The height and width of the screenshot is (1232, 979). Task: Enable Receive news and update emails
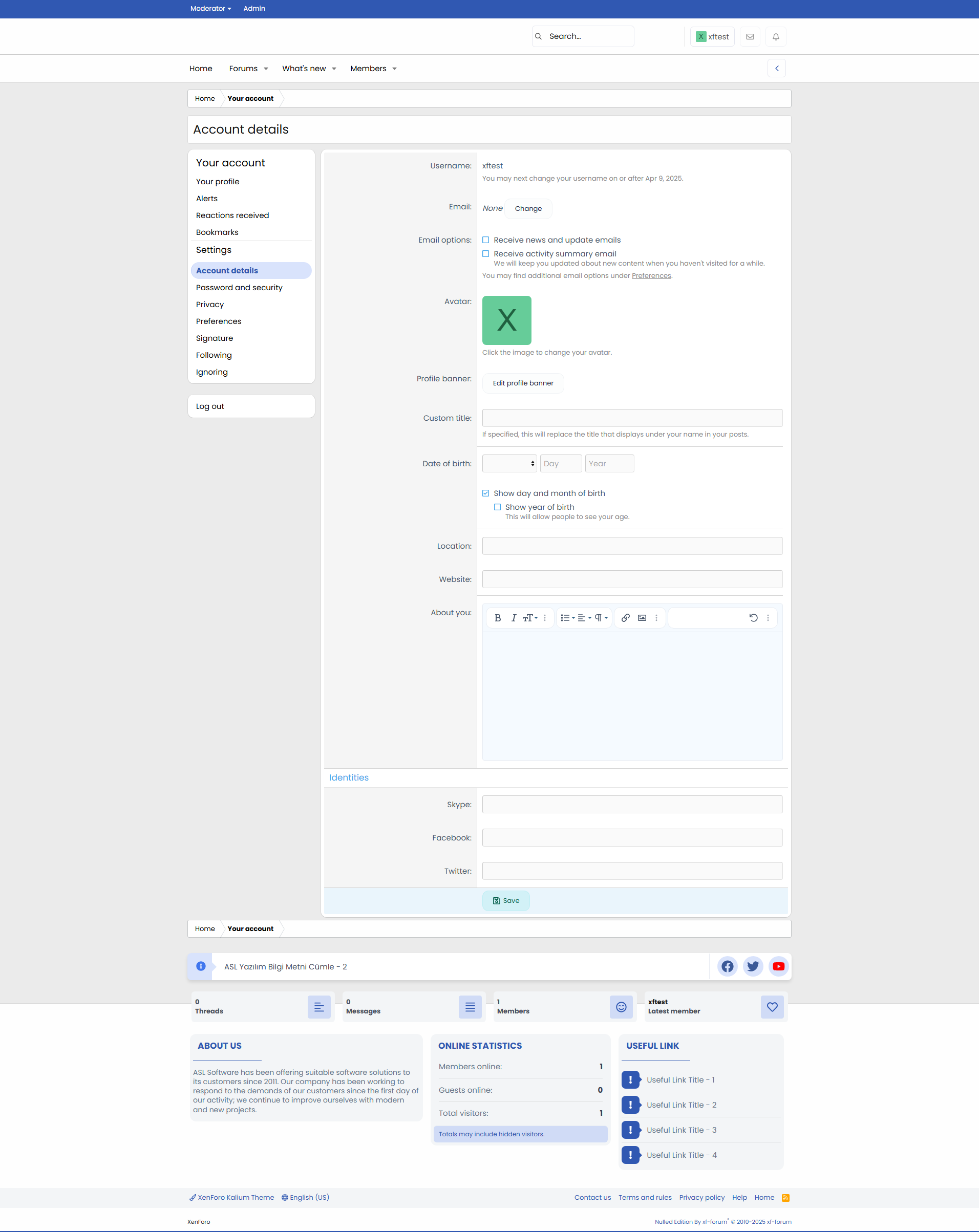[x=486, y=240]
